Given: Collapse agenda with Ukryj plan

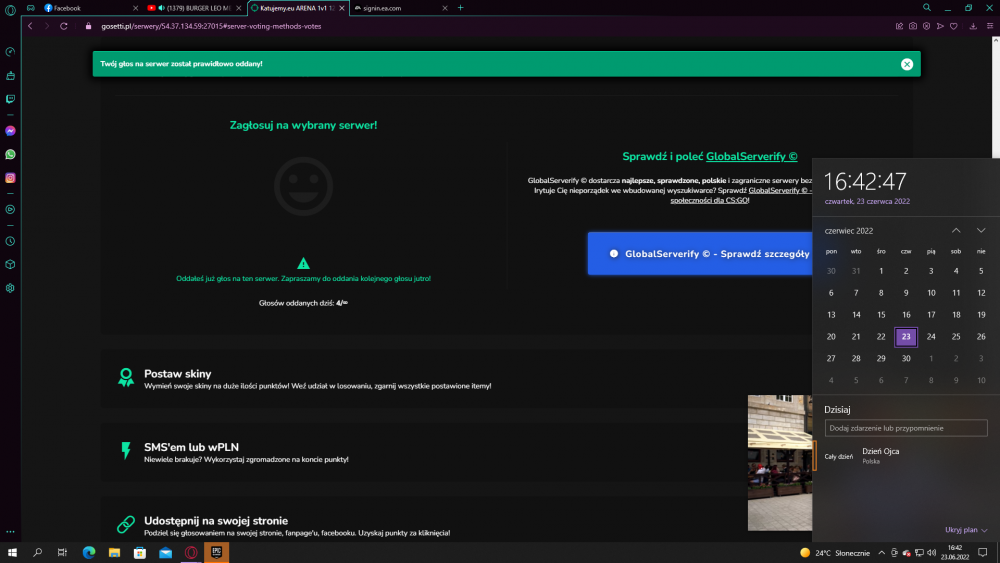Looking at the screenshot, I should 966,530.
